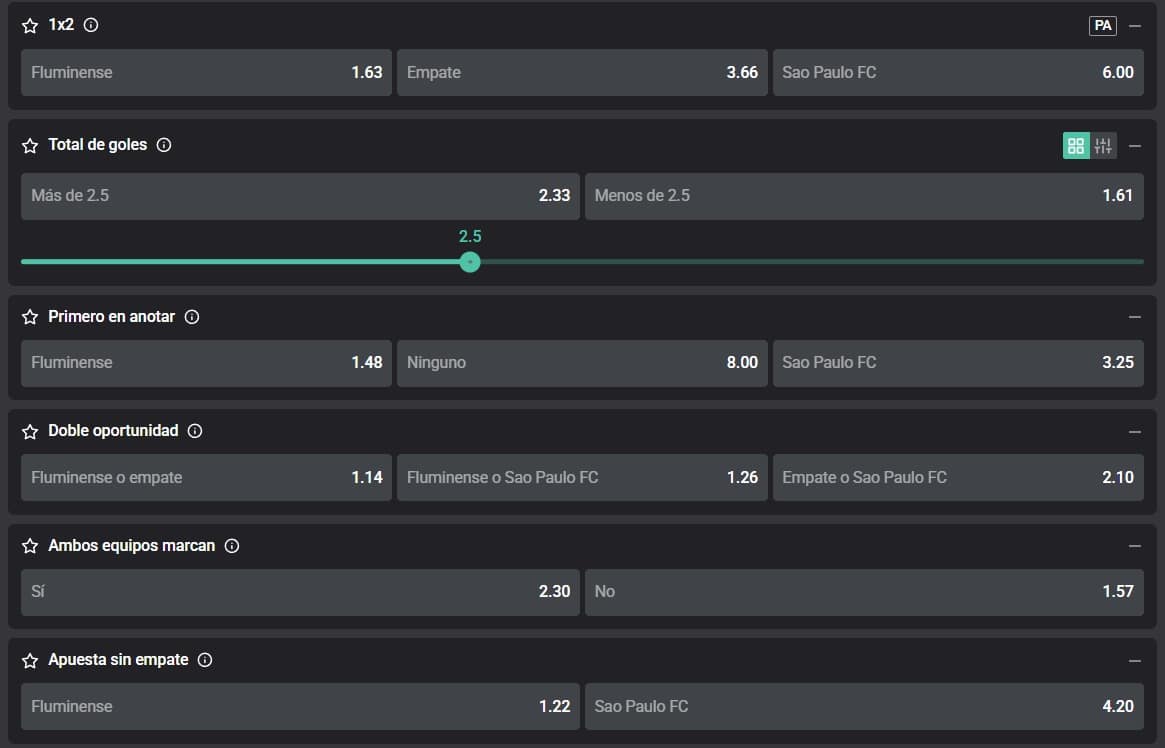The image size is (1165, 748).
Task: Switch Total de goles to grid view
Action: pos(1076,146)
